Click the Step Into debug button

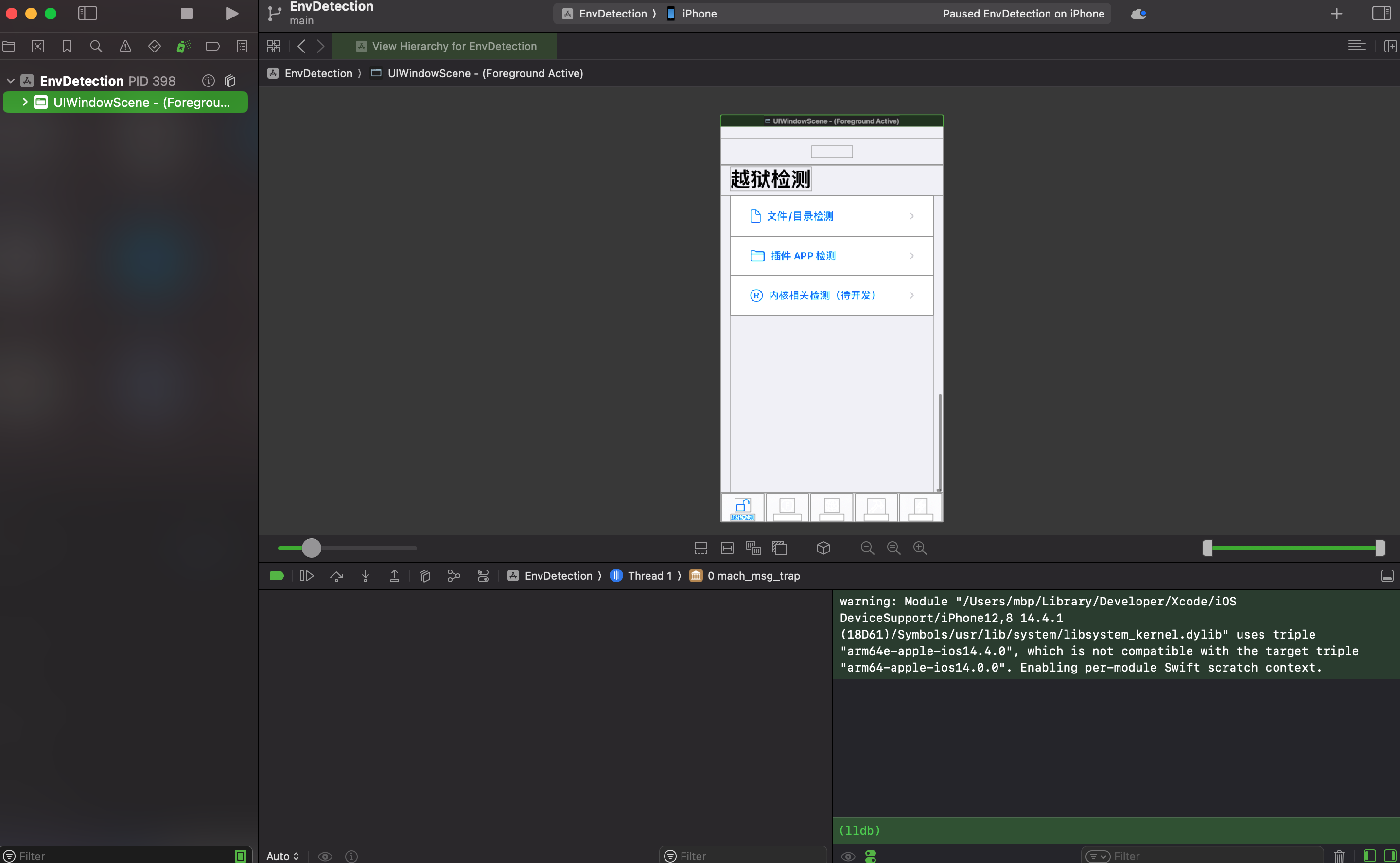tap(366, 576)
